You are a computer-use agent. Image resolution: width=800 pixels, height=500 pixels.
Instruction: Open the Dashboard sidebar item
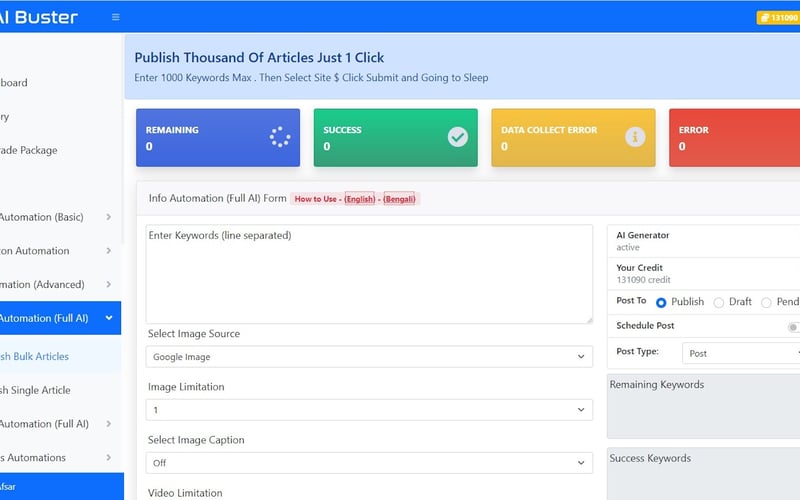point(14,83)
